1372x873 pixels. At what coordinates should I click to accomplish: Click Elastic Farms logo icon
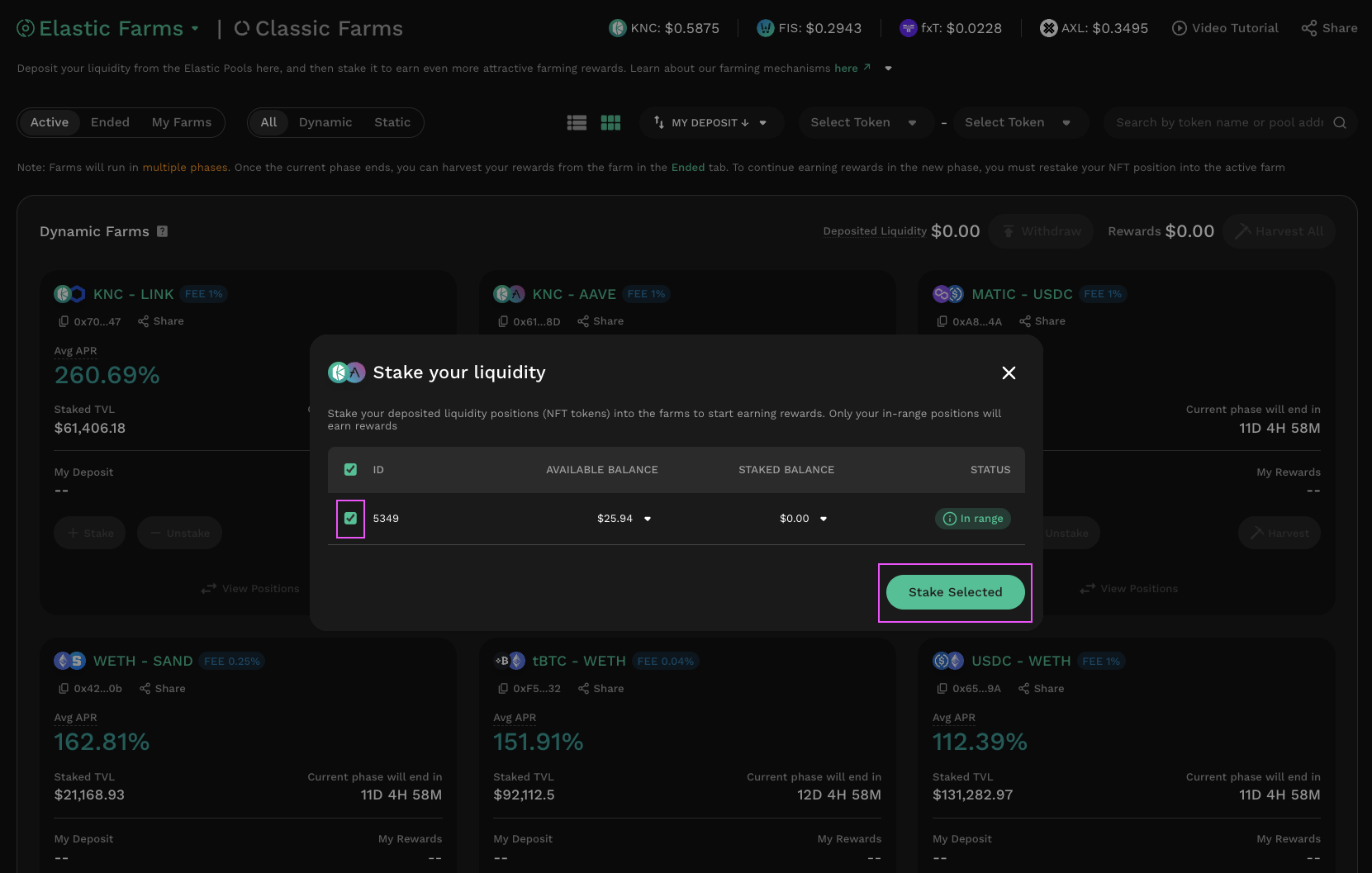click(x=26, y=28)
